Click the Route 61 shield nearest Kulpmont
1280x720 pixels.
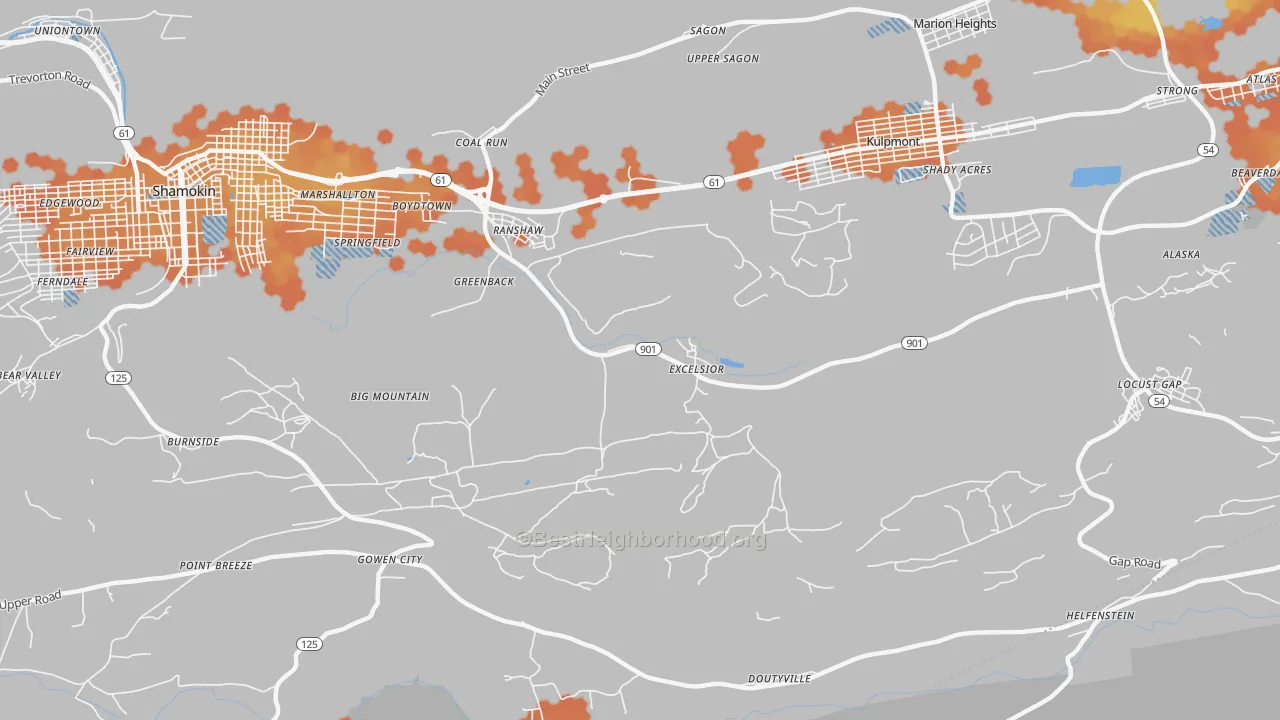coord(713,182)
